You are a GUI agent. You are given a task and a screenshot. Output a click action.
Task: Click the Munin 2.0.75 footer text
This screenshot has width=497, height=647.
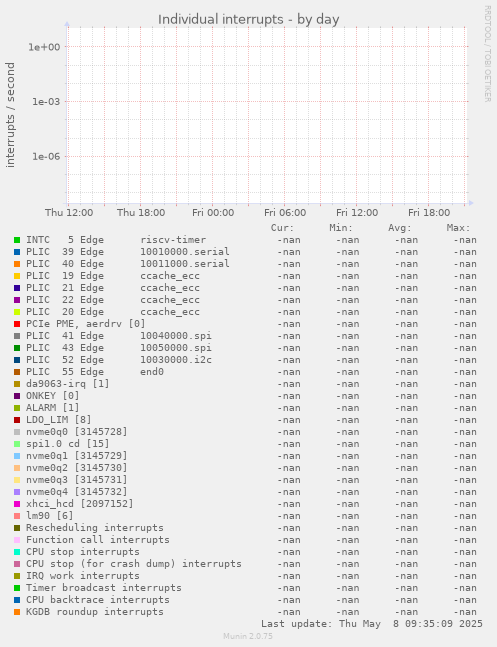pos(248,636)
